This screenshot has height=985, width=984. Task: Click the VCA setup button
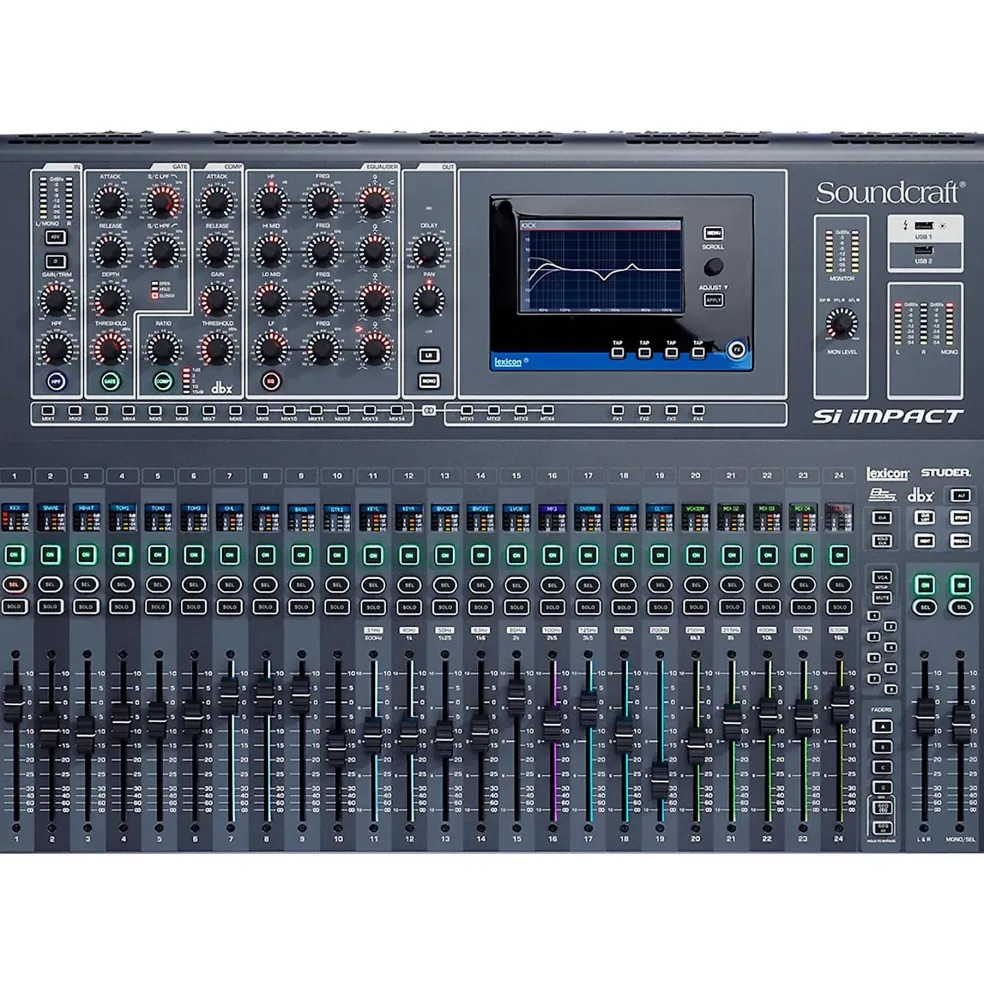coord(882,577)
